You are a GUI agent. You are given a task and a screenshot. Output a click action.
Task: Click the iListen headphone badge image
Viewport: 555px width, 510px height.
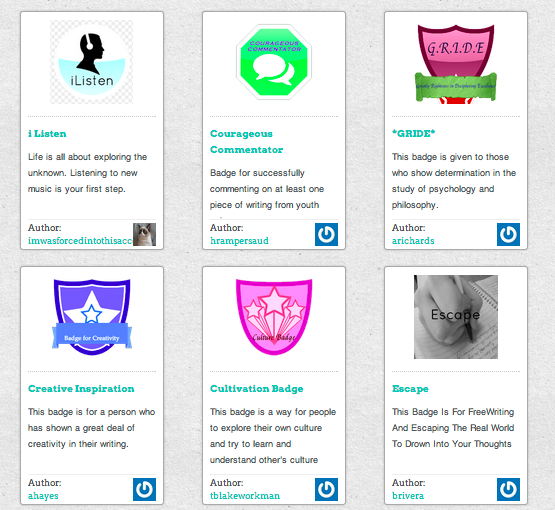(x=92, y=62)
